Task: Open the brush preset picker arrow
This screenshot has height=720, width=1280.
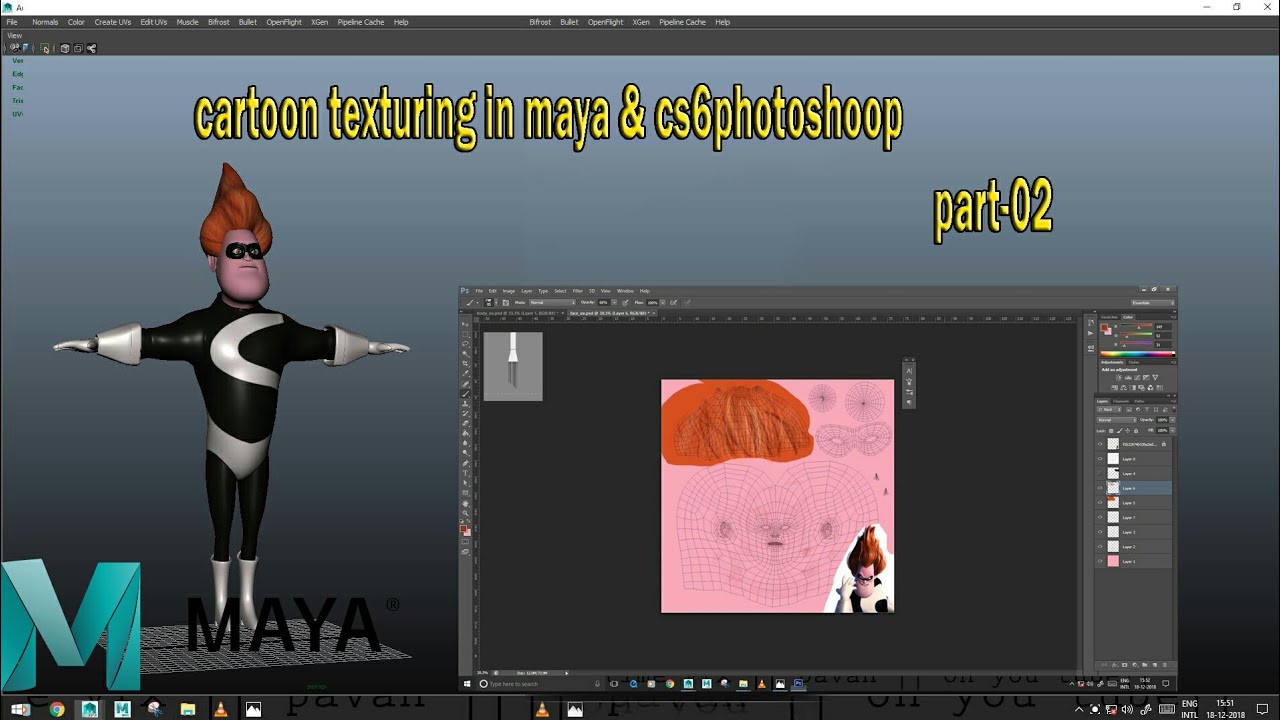Action: coord(496,303)
